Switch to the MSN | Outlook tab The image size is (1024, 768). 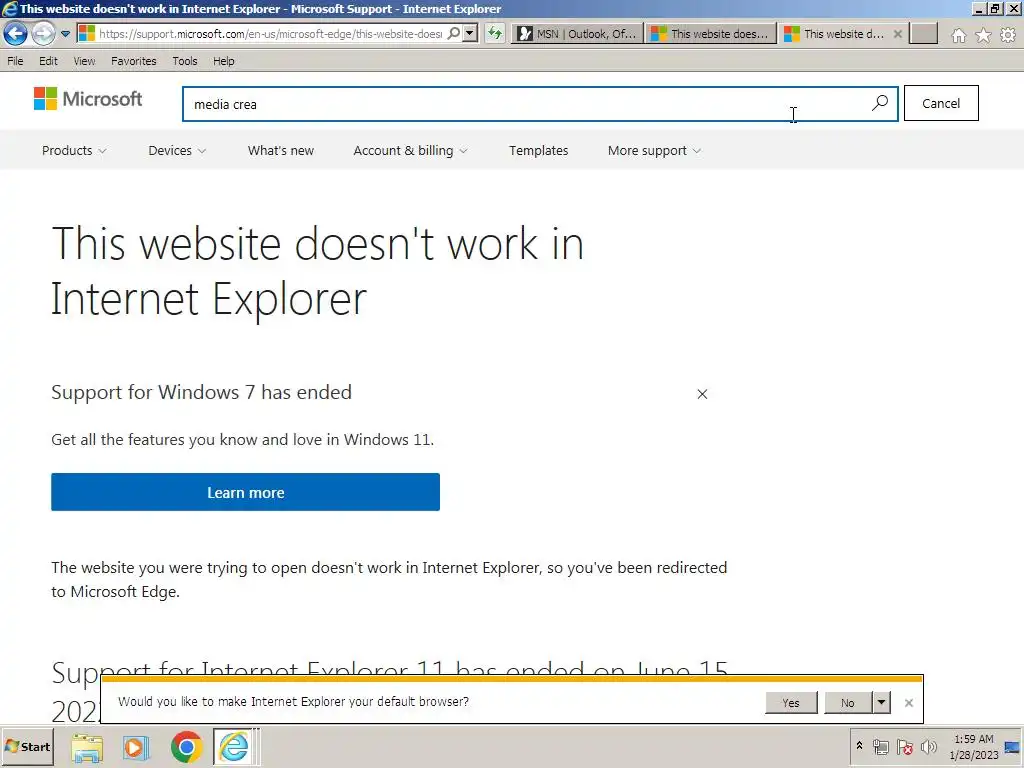577,34
